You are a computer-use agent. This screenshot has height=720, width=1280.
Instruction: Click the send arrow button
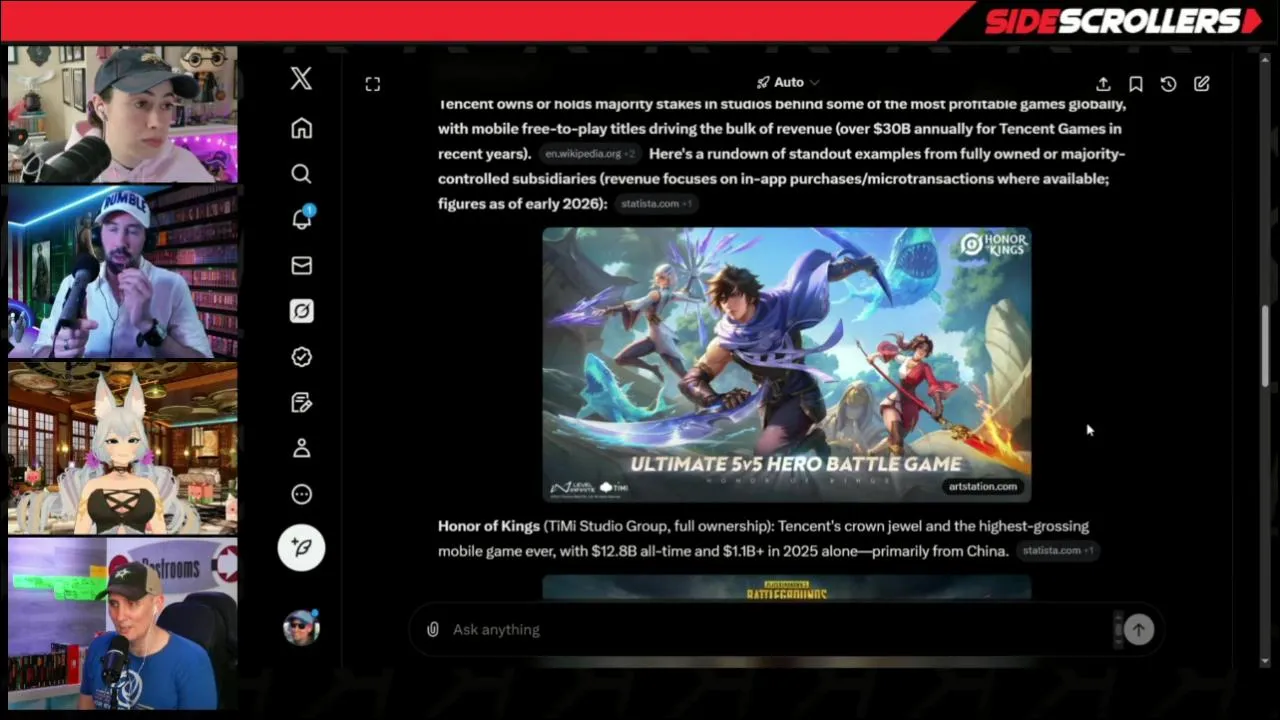click(1138, 629)
